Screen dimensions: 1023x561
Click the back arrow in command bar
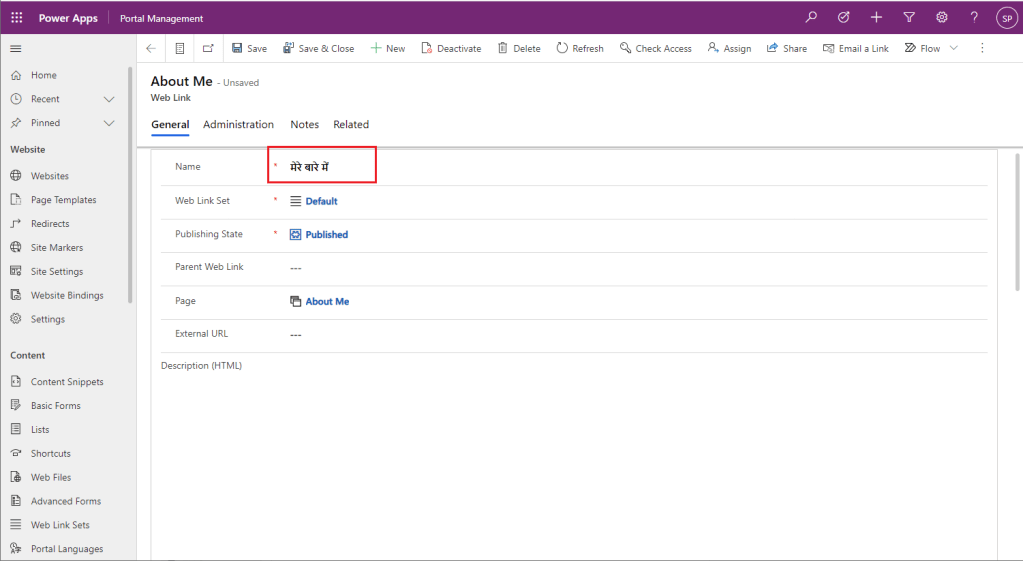click(151, 48)
